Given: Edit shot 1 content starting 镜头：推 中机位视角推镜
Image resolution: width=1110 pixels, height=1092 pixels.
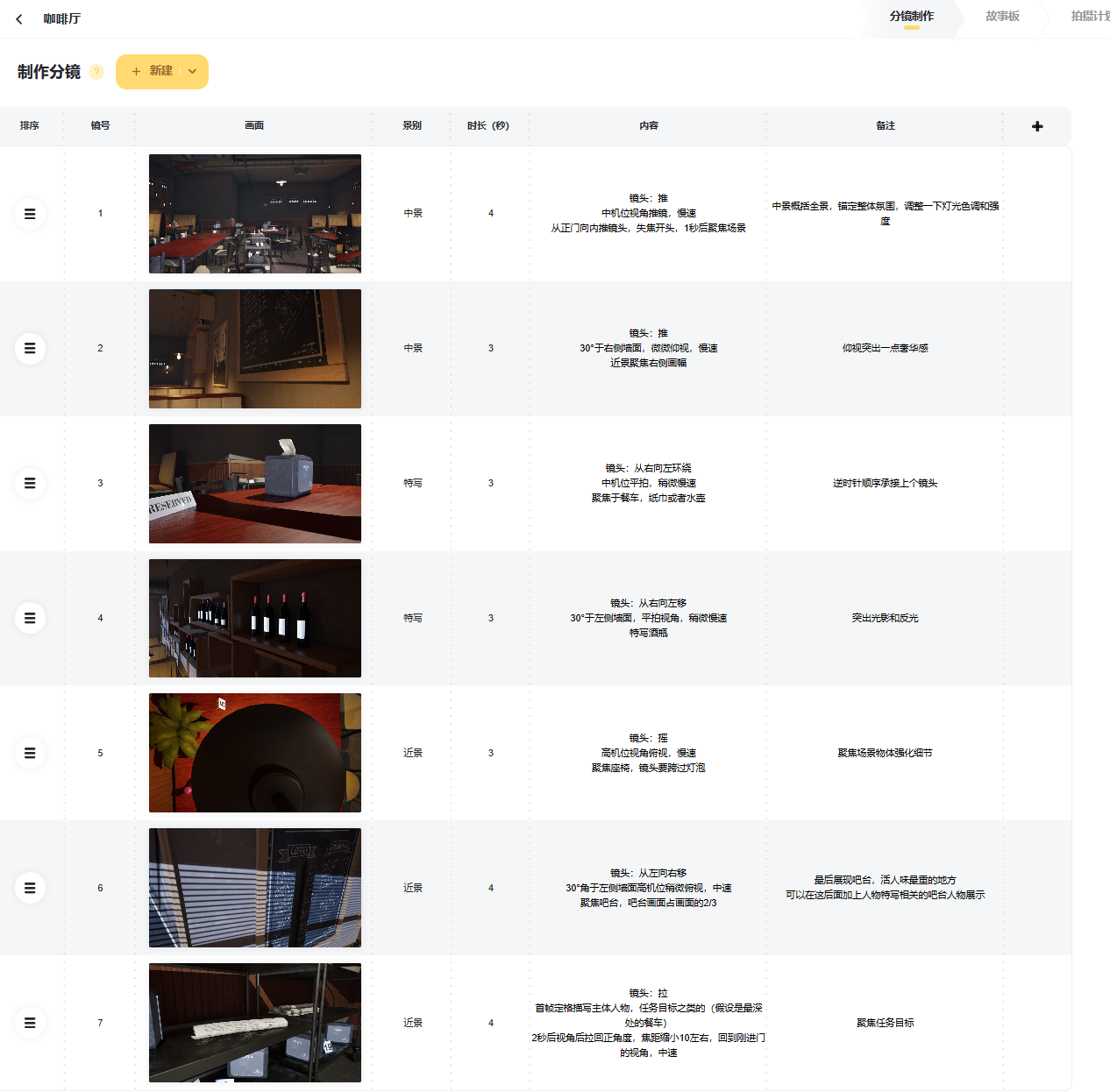Looking at the screenshot, I should point(649,214).
